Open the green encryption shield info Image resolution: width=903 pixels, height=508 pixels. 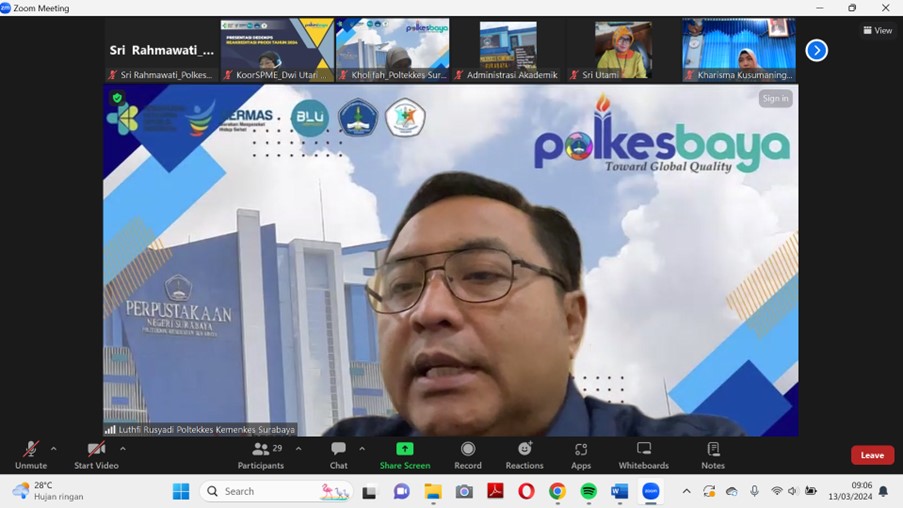pos(117,98)
